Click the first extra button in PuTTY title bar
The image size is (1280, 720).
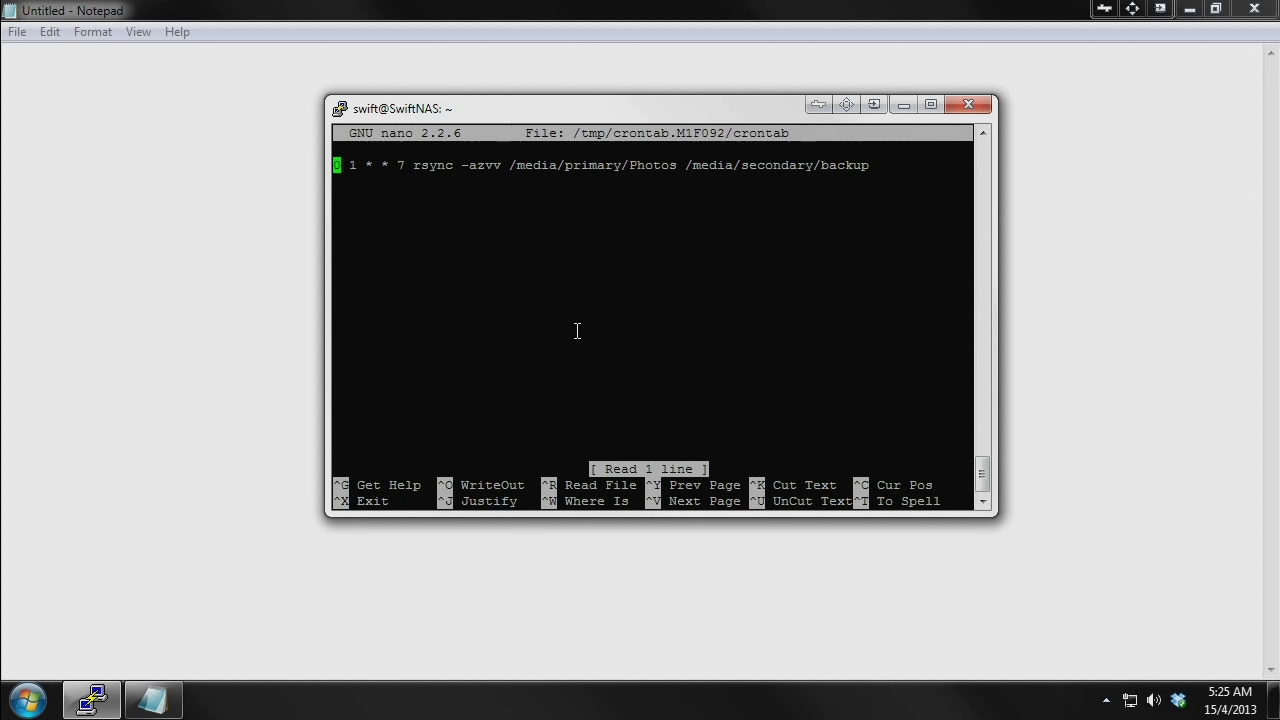pyautogui.click(x=818, y=104)
